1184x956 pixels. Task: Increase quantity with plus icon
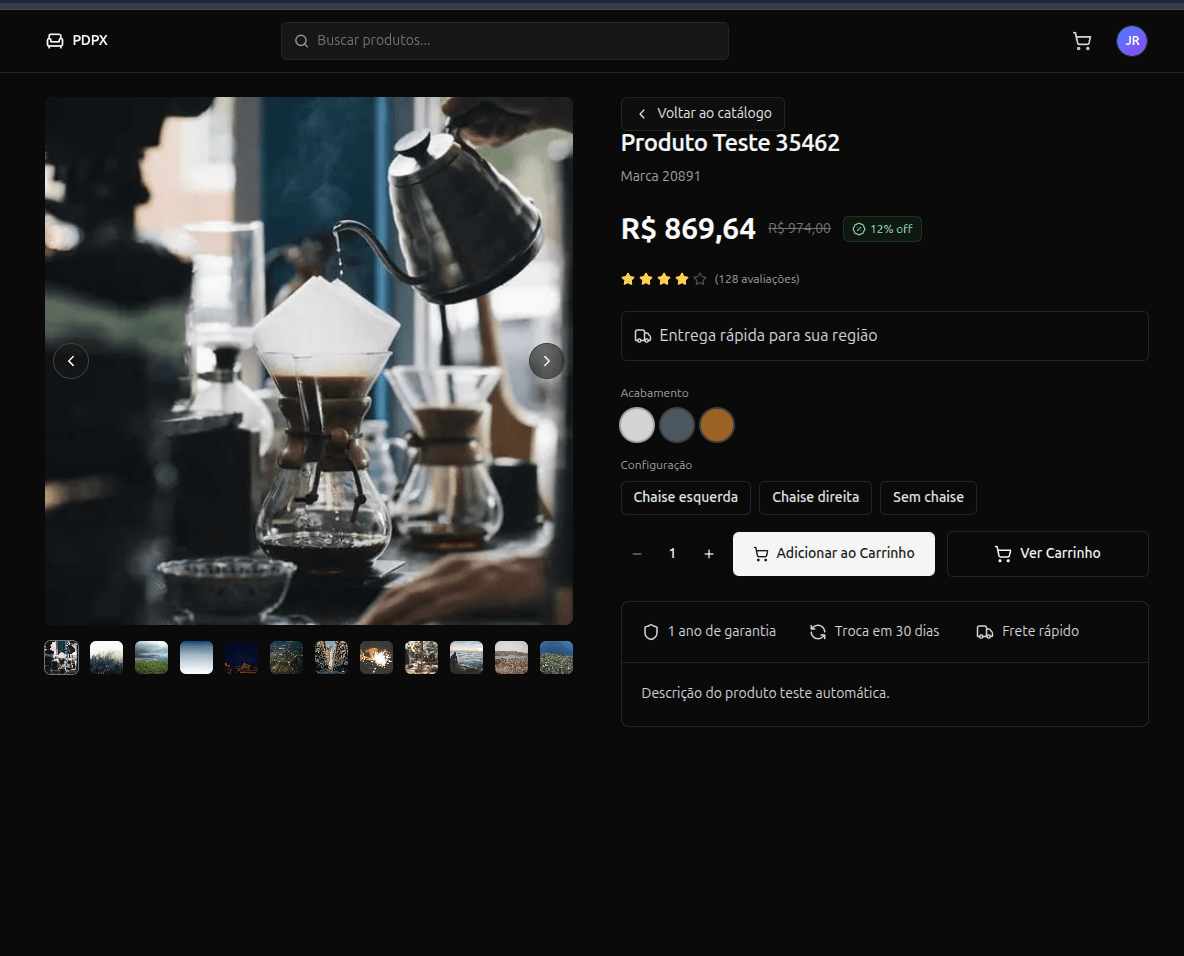pyautogui.click(x=709, y=554)
